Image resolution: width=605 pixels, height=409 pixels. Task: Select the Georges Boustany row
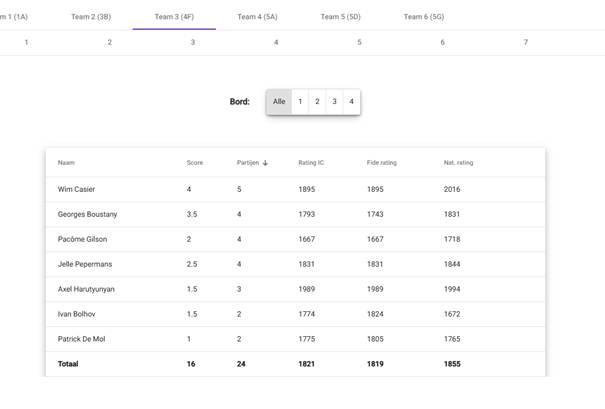[x=87, y=214]
